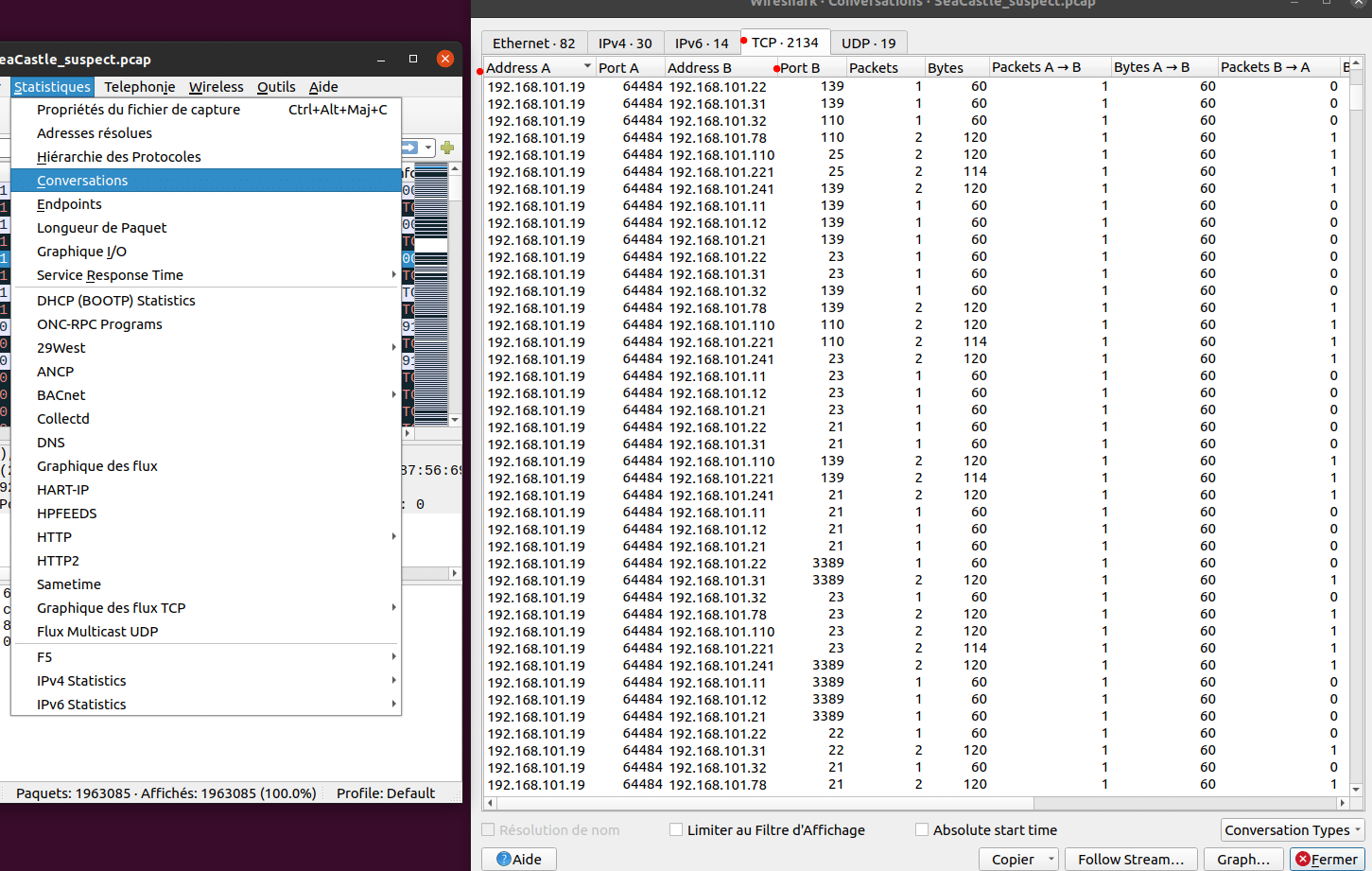Viewport: 1372px width, 871px height.
Task: Toggle the Absolute start time checkbox
Action: [x=922, y=829]
